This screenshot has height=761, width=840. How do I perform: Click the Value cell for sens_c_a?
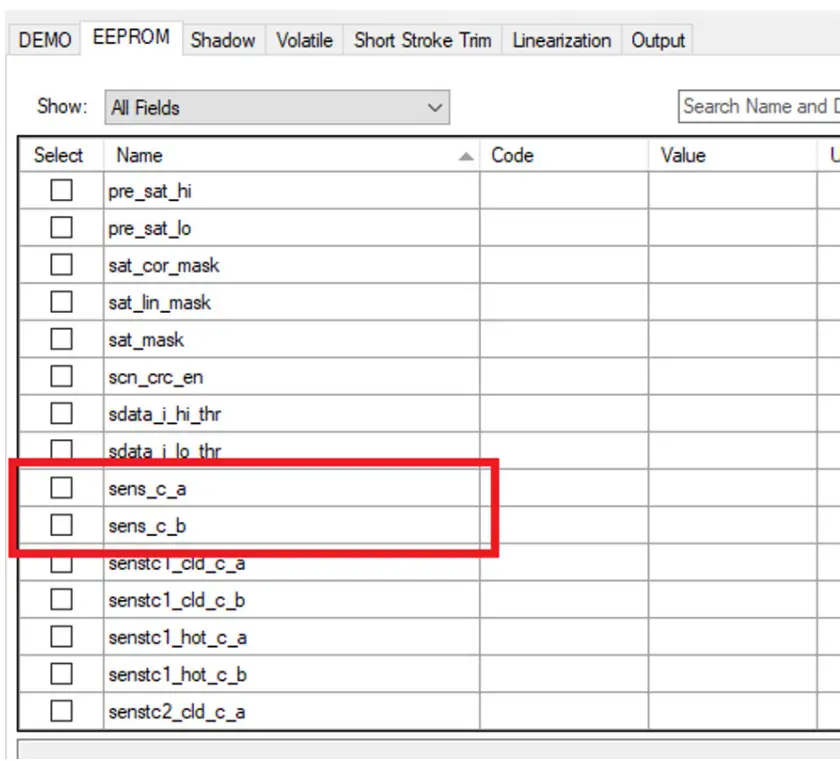click(732, 488)
